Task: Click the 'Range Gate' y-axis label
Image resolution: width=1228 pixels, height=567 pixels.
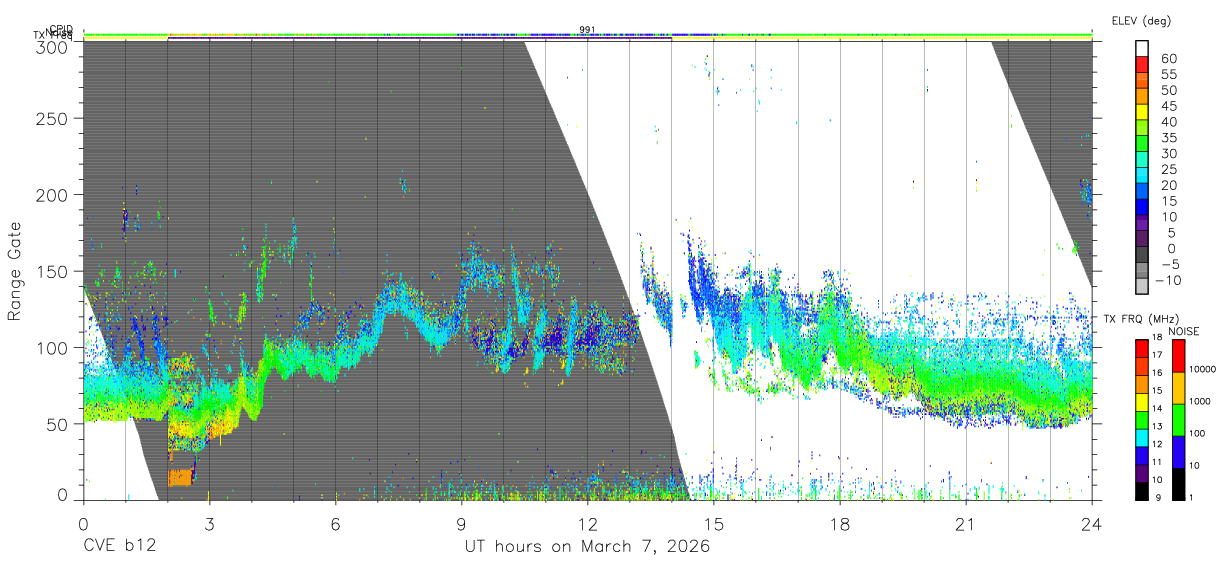Action: click(x=15, y=270)
